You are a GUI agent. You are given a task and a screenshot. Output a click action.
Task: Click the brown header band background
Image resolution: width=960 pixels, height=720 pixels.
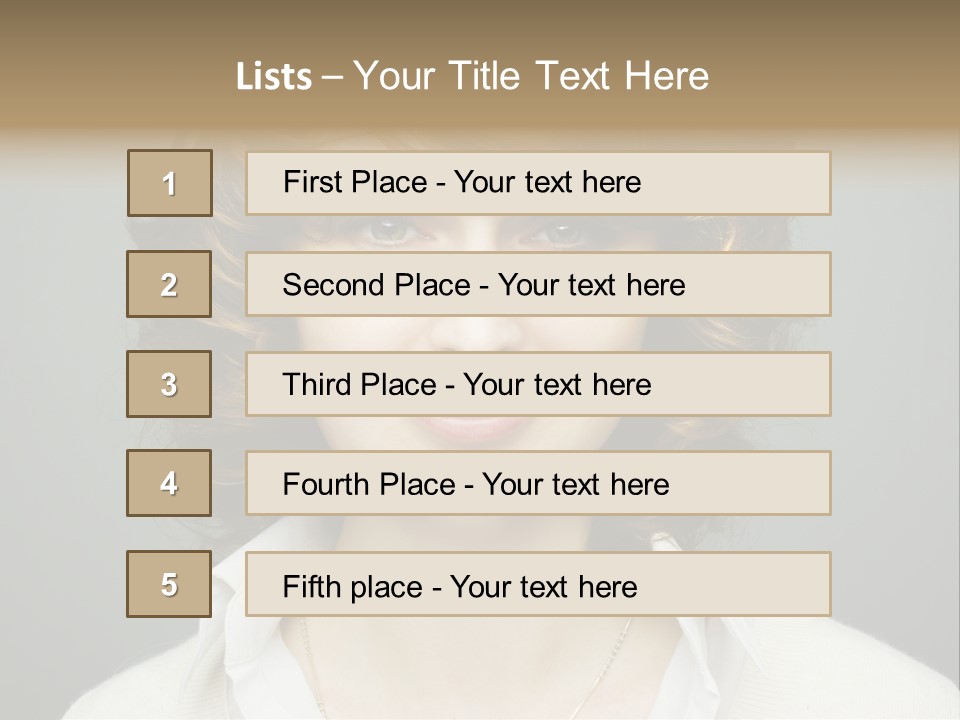[850, 60]
